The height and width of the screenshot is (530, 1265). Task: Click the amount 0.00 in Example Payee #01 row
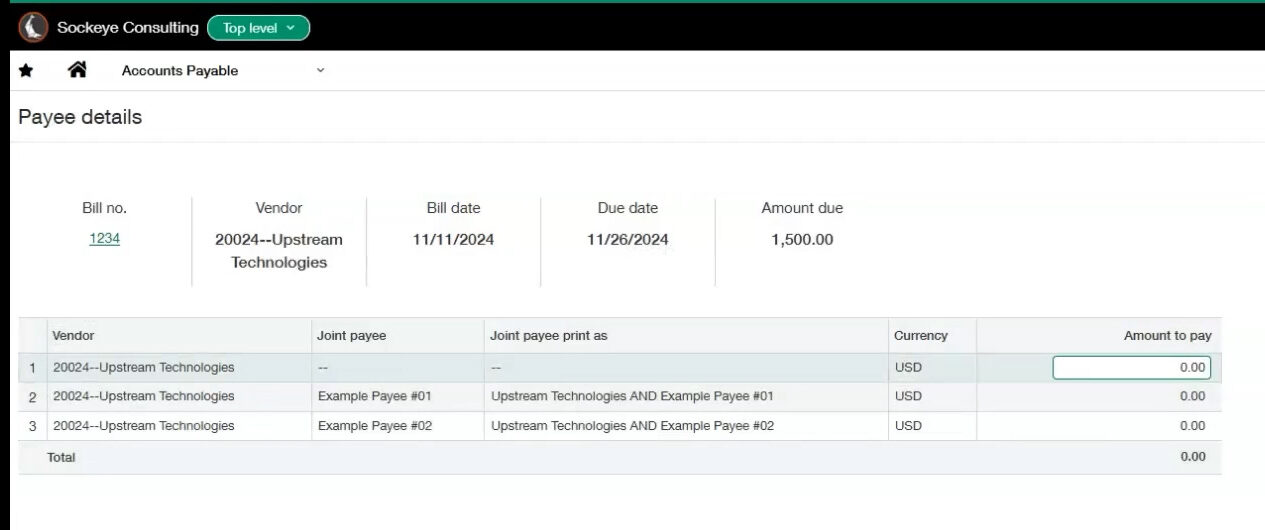tap(1192, 397)
